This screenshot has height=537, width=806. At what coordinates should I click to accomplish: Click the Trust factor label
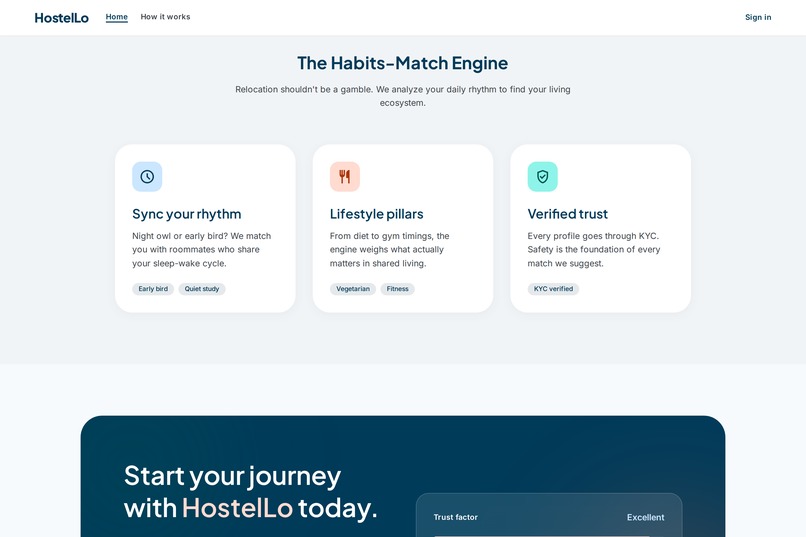[455, 517]
